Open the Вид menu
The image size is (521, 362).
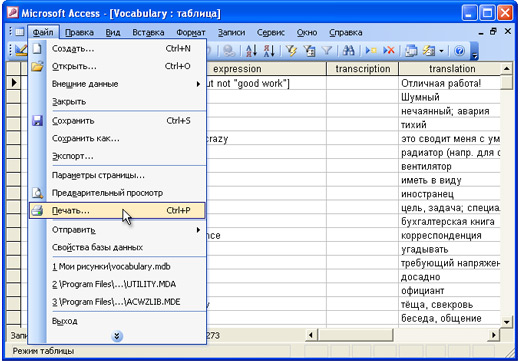pyautogui.click(x=113, y=32)
